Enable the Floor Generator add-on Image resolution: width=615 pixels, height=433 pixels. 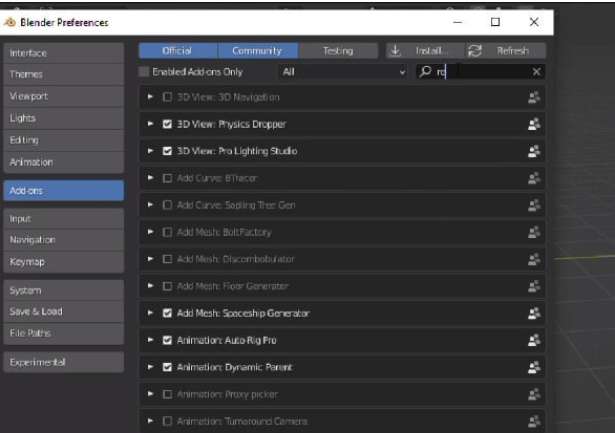pyautogui.click(x=167, y=286)
